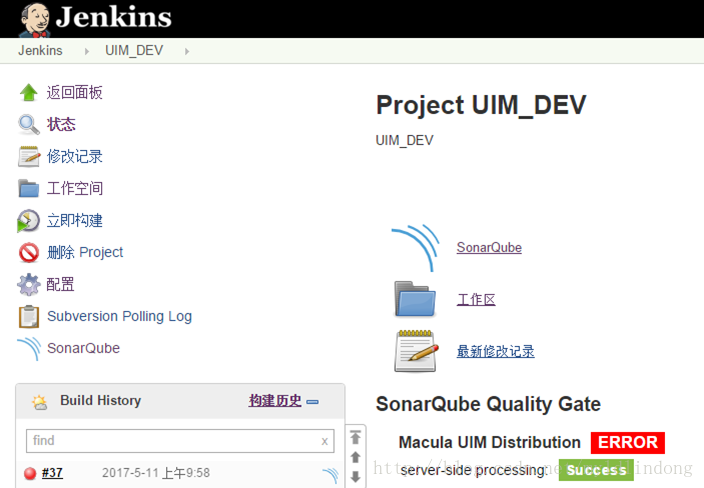Viewport: 704px width, 488px height.
Task: Click the SonarQube wave icon in the sidebar
Action: point(29,349)
